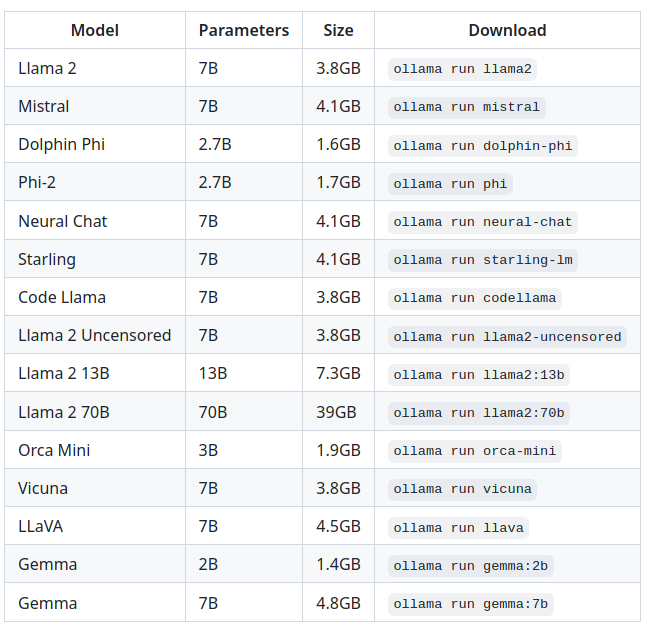This screenshot has height=629, width=657.
Task: Select the "ollama run mistral" code snippet
Action: click(x=466, y=107)
